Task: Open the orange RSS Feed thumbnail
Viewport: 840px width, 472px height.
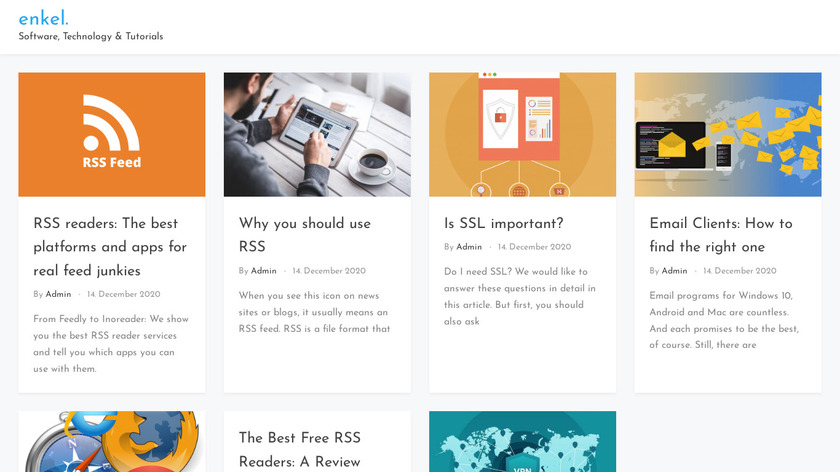Action: (x=112, y=134)
